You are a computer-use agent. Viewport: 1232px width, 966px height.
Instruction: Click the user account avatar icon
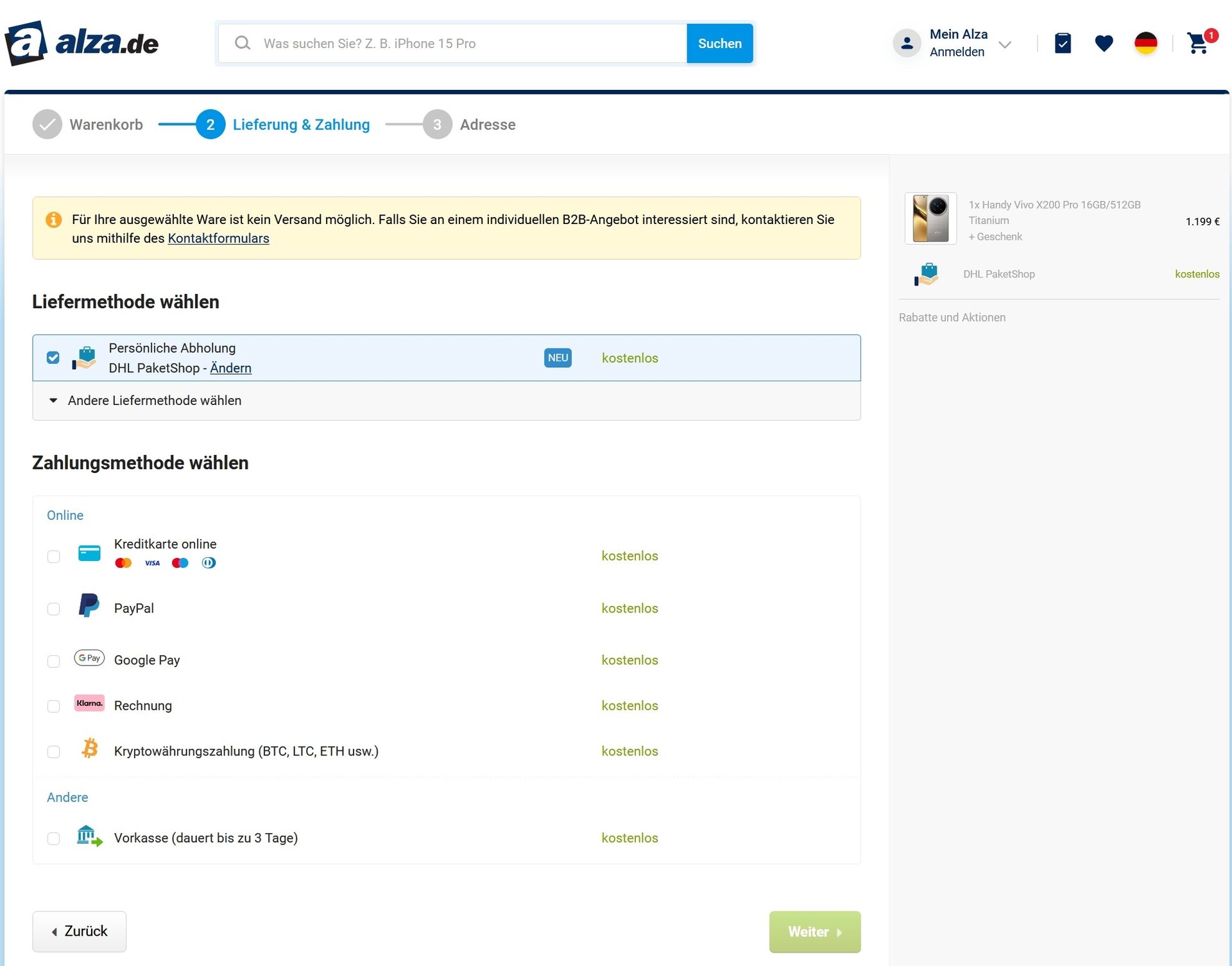click(x=907, y=43)
